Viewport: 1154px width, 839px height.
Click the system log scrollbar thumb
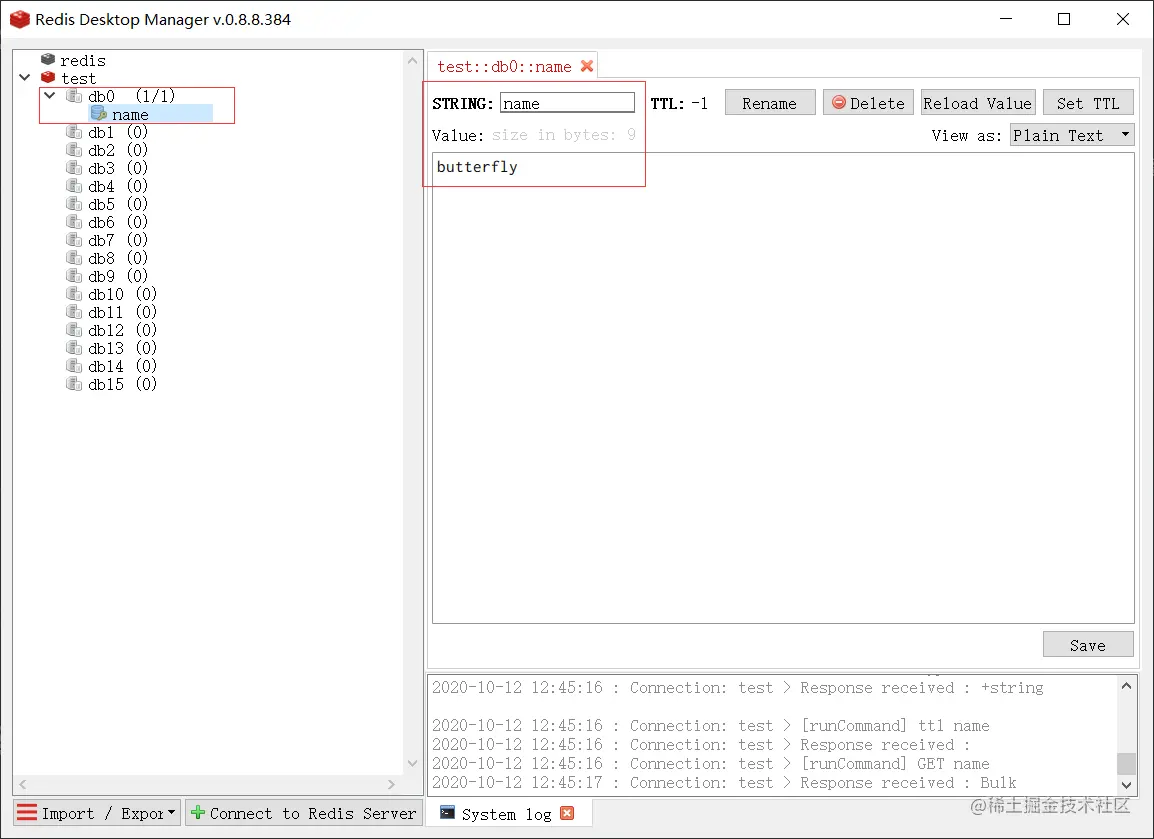(x=1126, y=764)
